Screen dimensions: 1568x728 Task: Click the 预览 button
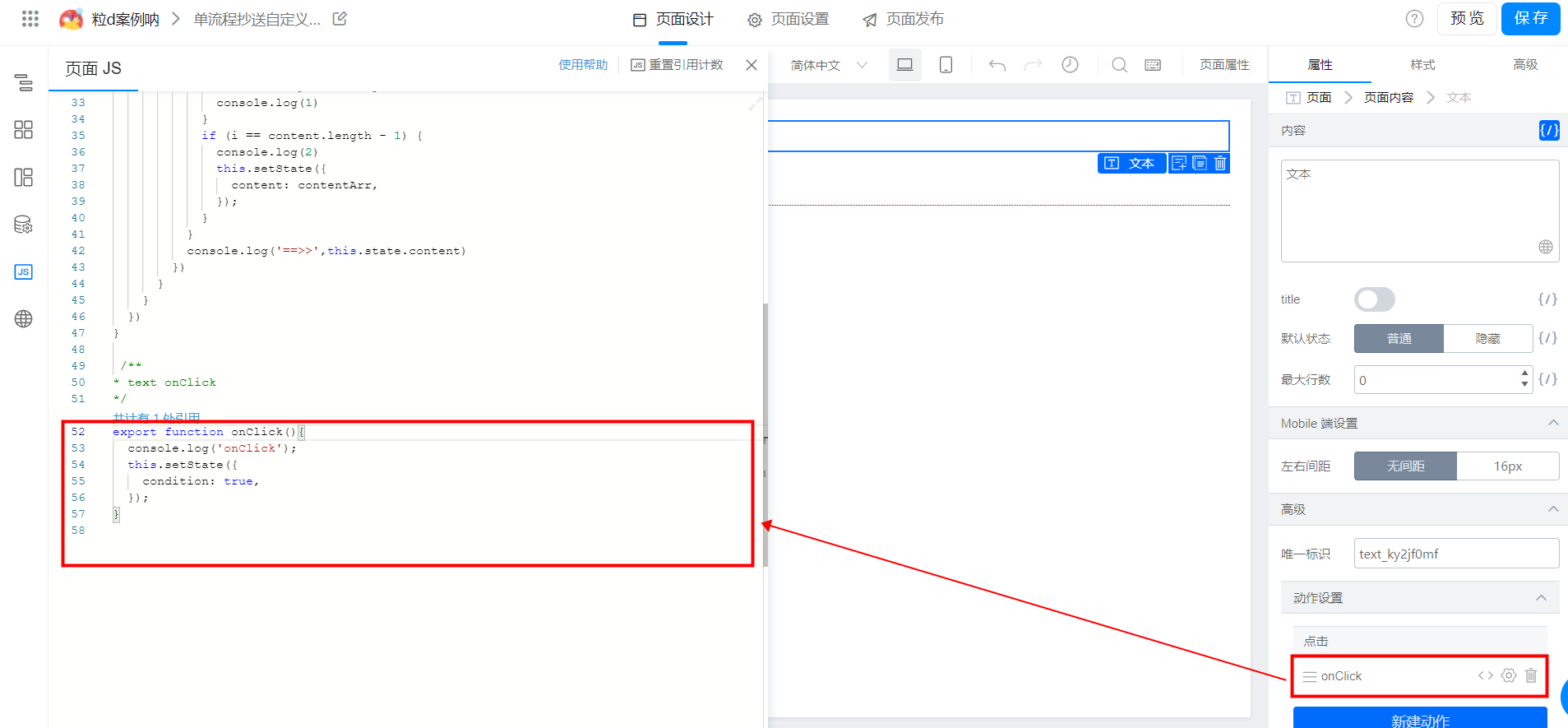tap(1467, 19)
